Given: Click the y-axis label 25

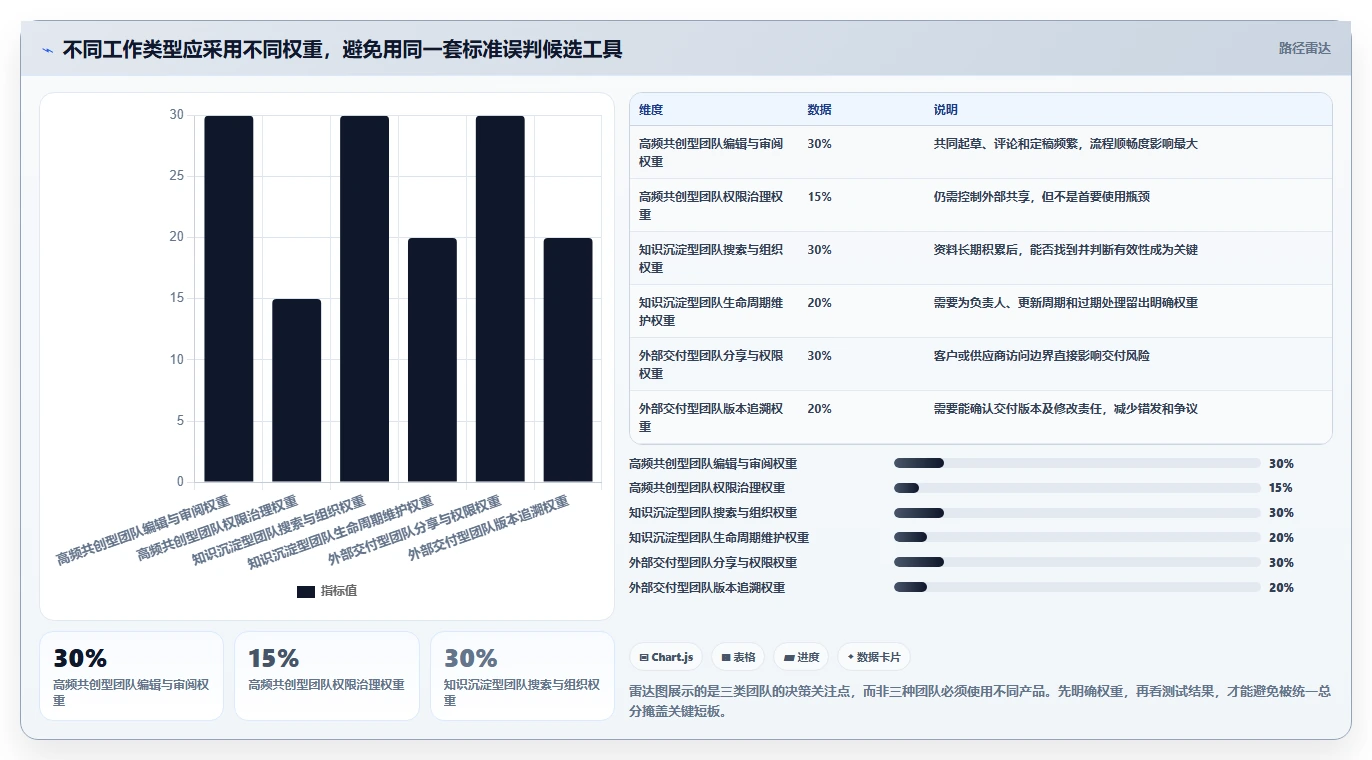Looking at the screenshot, I should (x=177, y=176).
